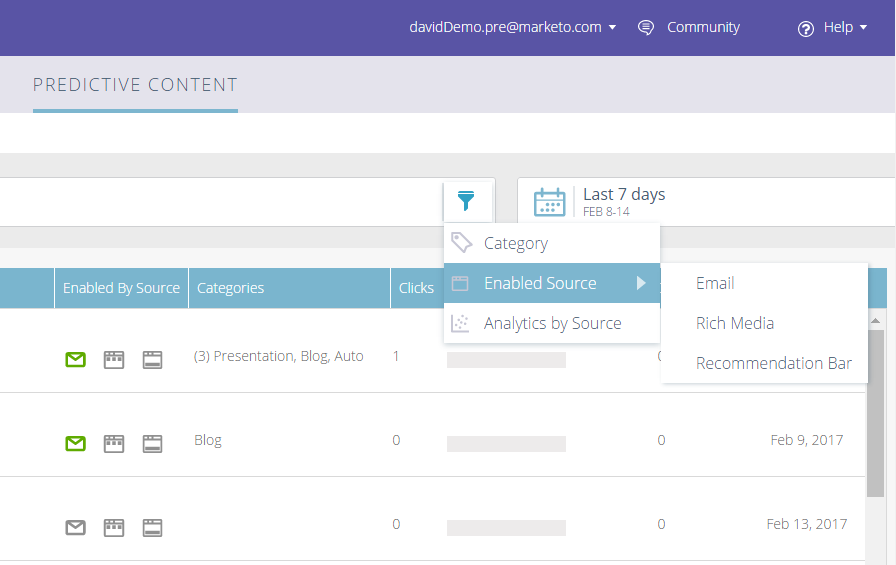Open the Last 7 days date selector
The width and height of the screenshot is (896, 565).
click(624, 195)
